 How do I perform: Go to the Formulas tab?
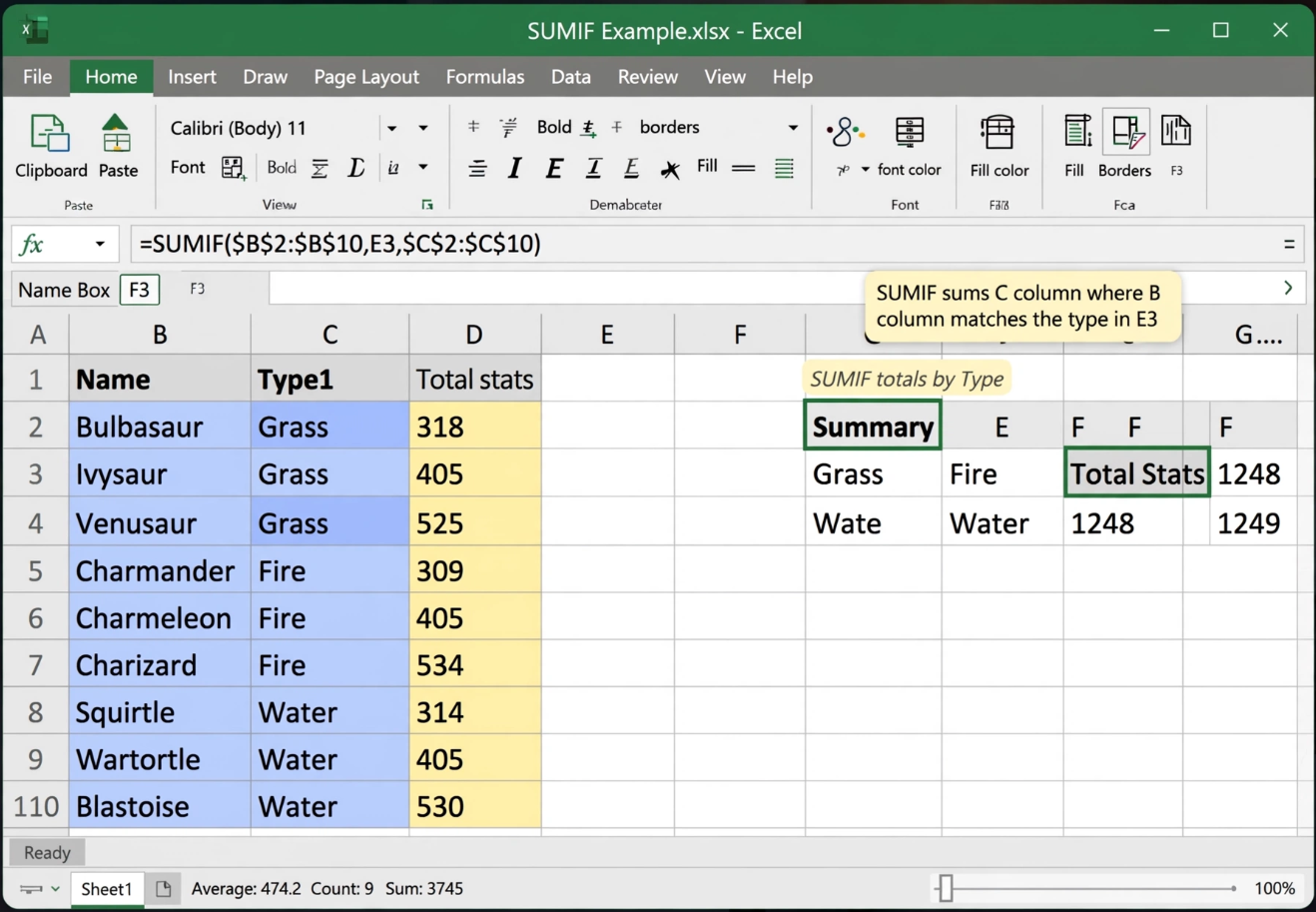(485, 77)
